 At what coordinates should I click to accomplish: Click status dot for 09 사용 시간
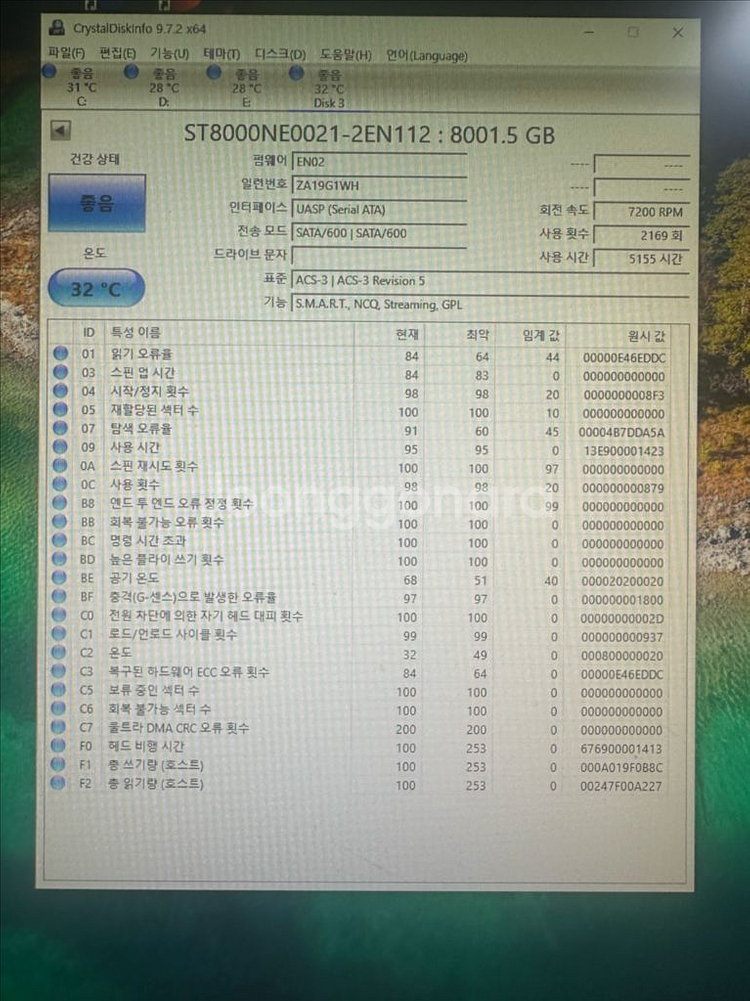click(60, 446)
